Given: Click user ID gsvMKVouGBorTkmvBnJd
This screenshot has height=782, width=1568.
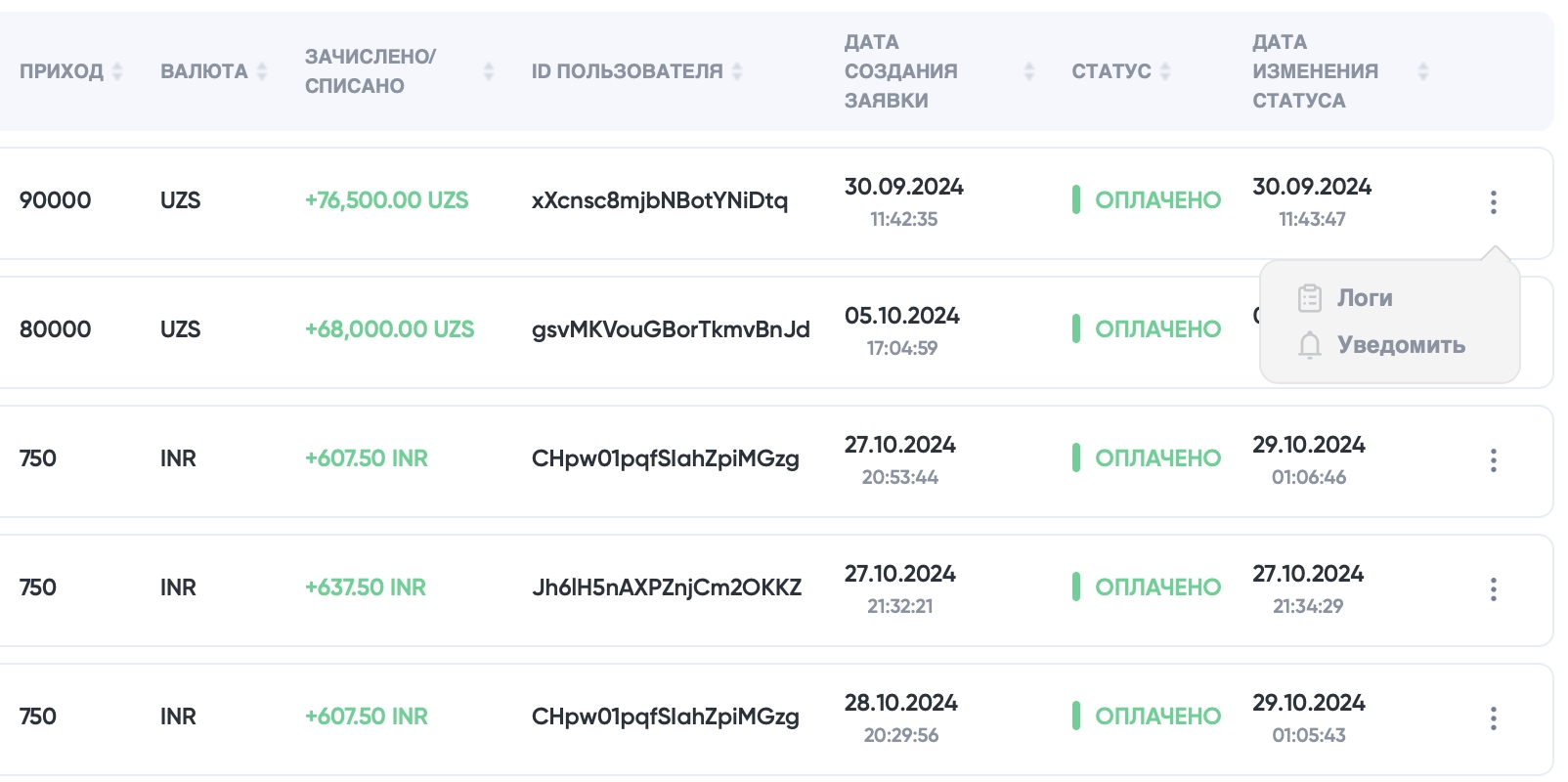Looking at the screenshot, I should click(x=671, y=329).
